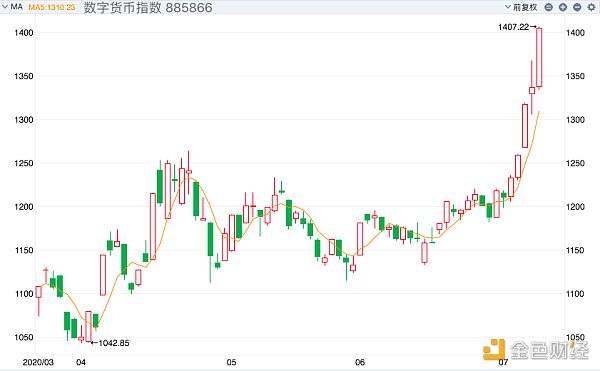Viewport: 600px width, 371px height.
Task: Open chart settings gear icon
Action: (x=591, y=7)
